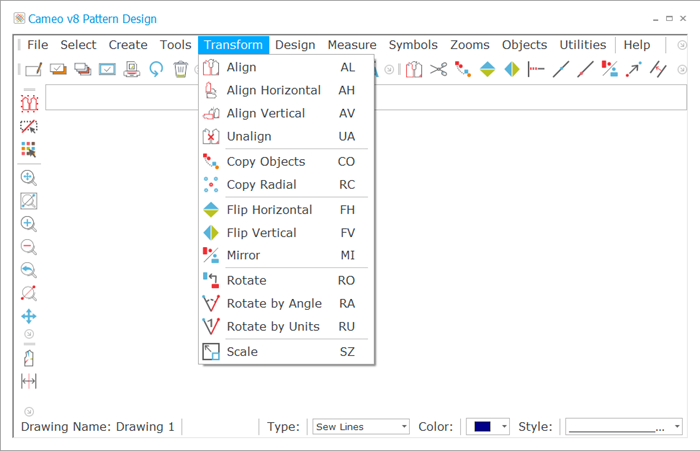Click the open drawing icon with orange frame

[58, 70]
